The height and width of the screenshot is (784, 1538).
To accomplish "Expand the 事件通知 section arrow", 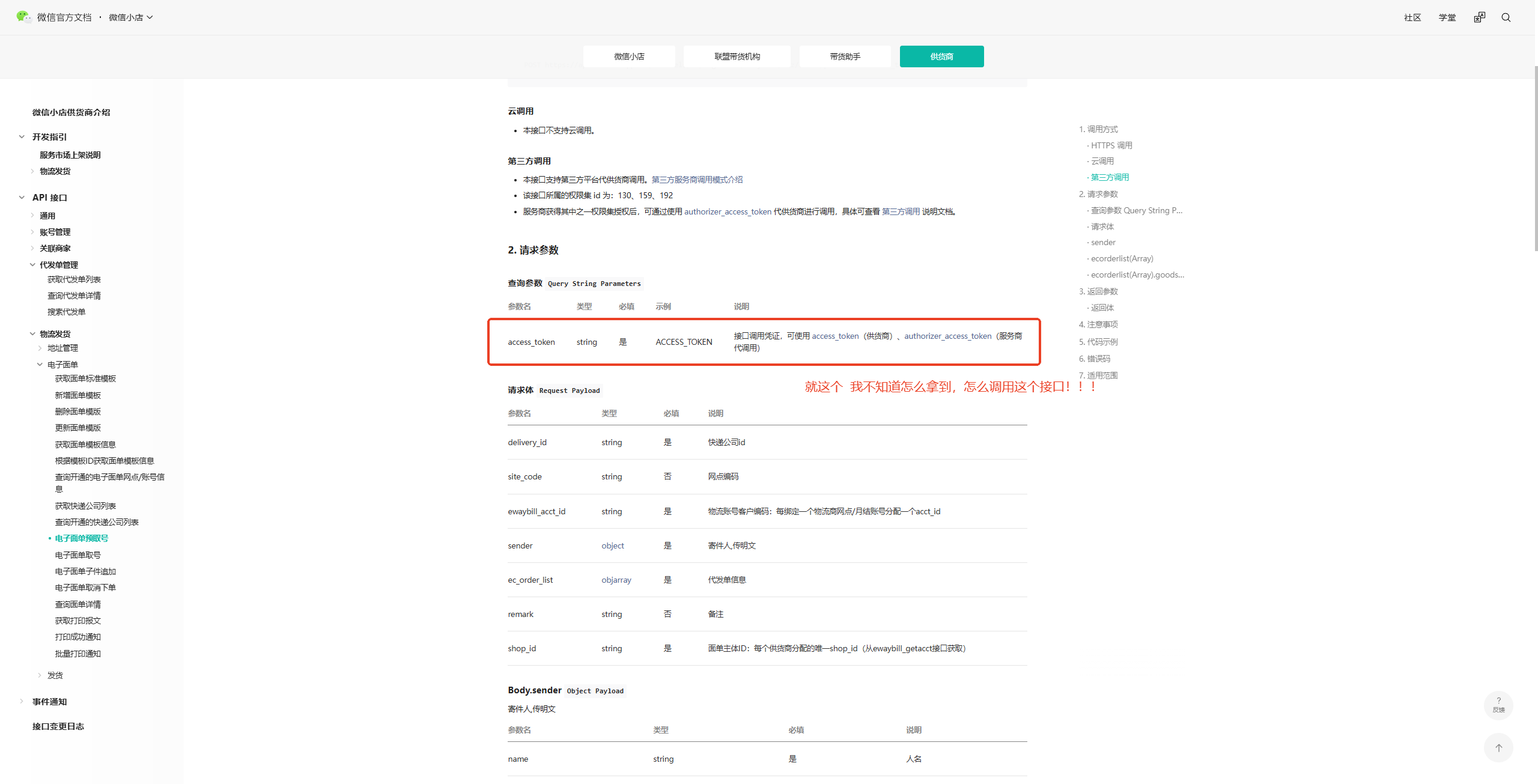I will pyautogui.click(x=22, y=701).
